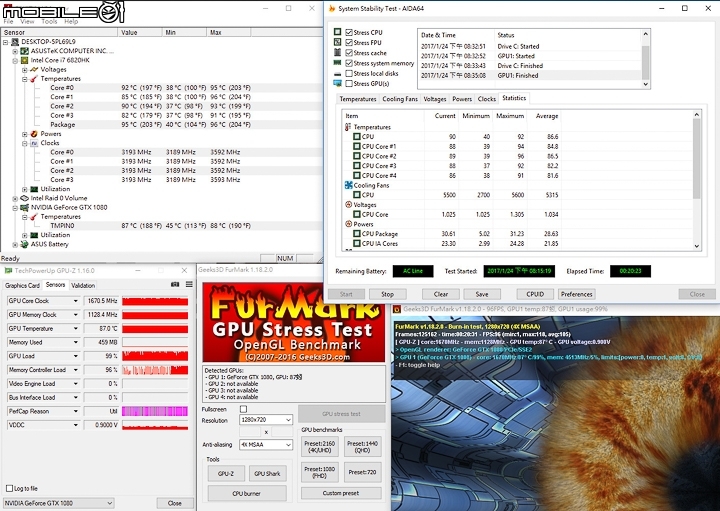720x511 pixels.
Task: Enable the Stress local disks checkbox
Action: 349,73
